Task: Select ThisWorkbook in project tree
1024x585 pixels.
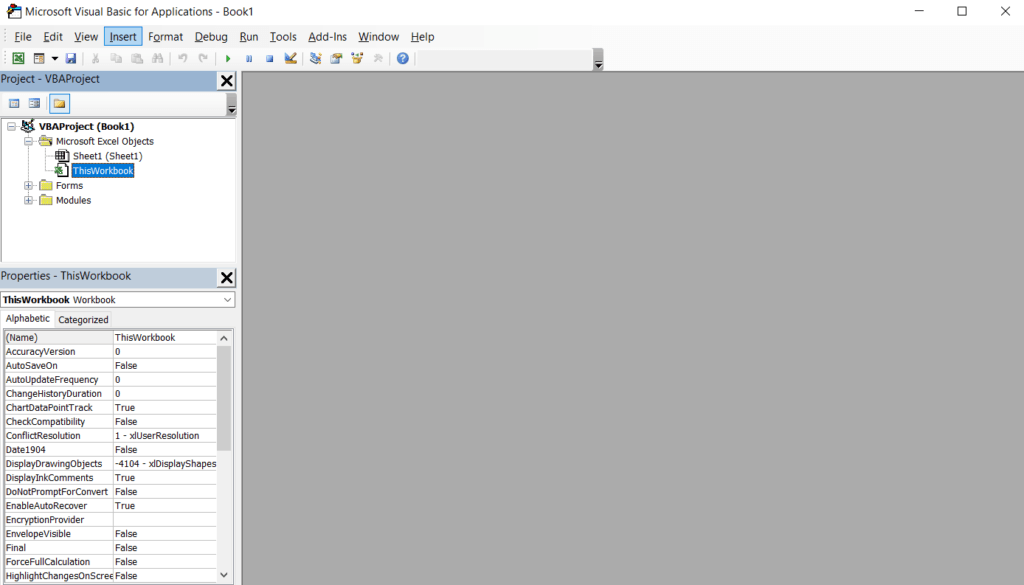Action: pos(103,171)
